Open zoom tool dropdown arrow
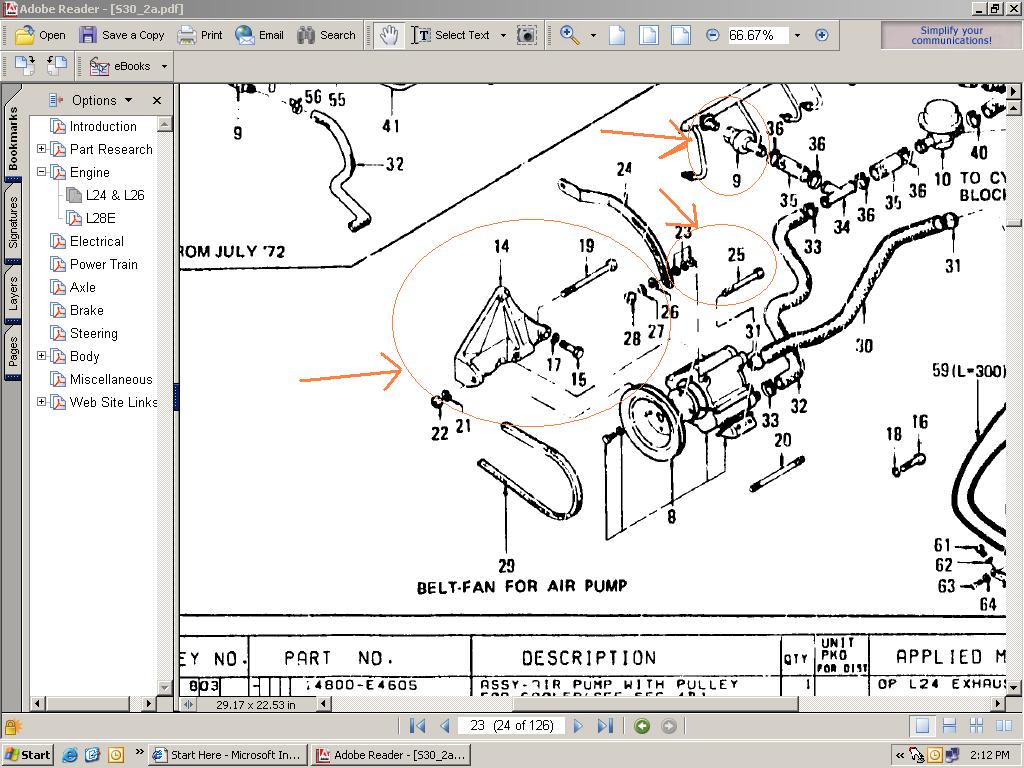 [x=593, y=35]
